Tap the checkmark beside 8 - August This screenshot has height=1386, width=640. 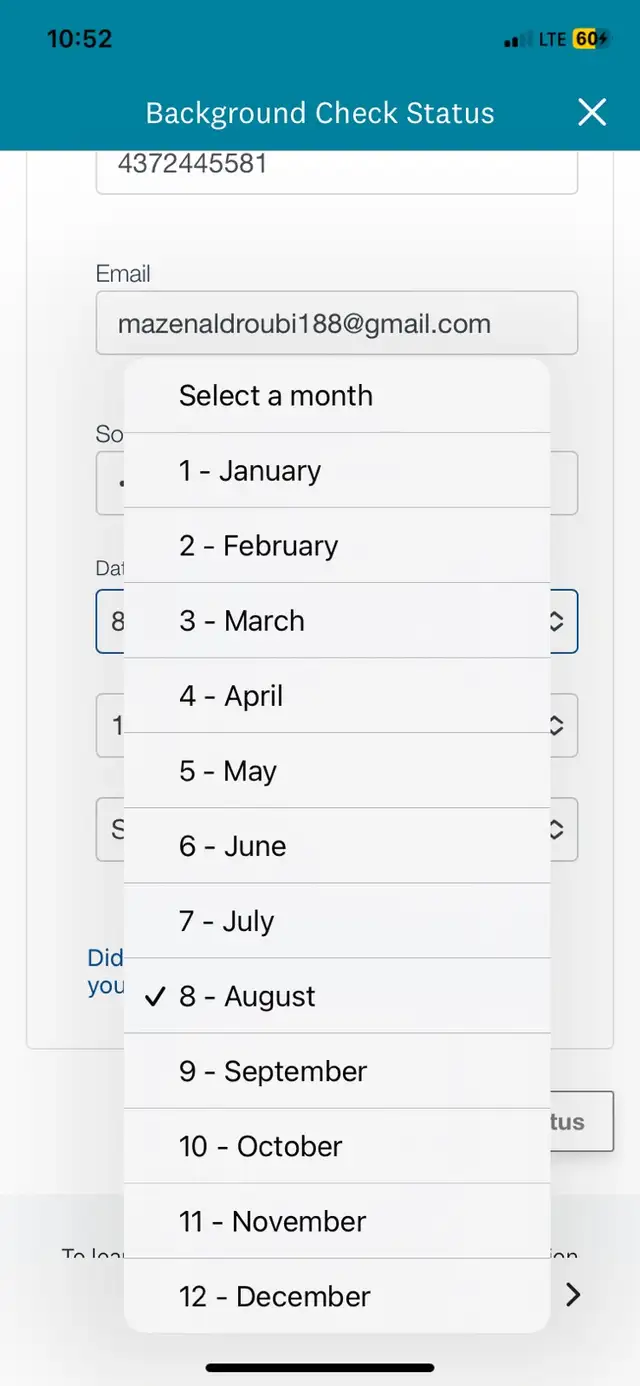(155, 996)
